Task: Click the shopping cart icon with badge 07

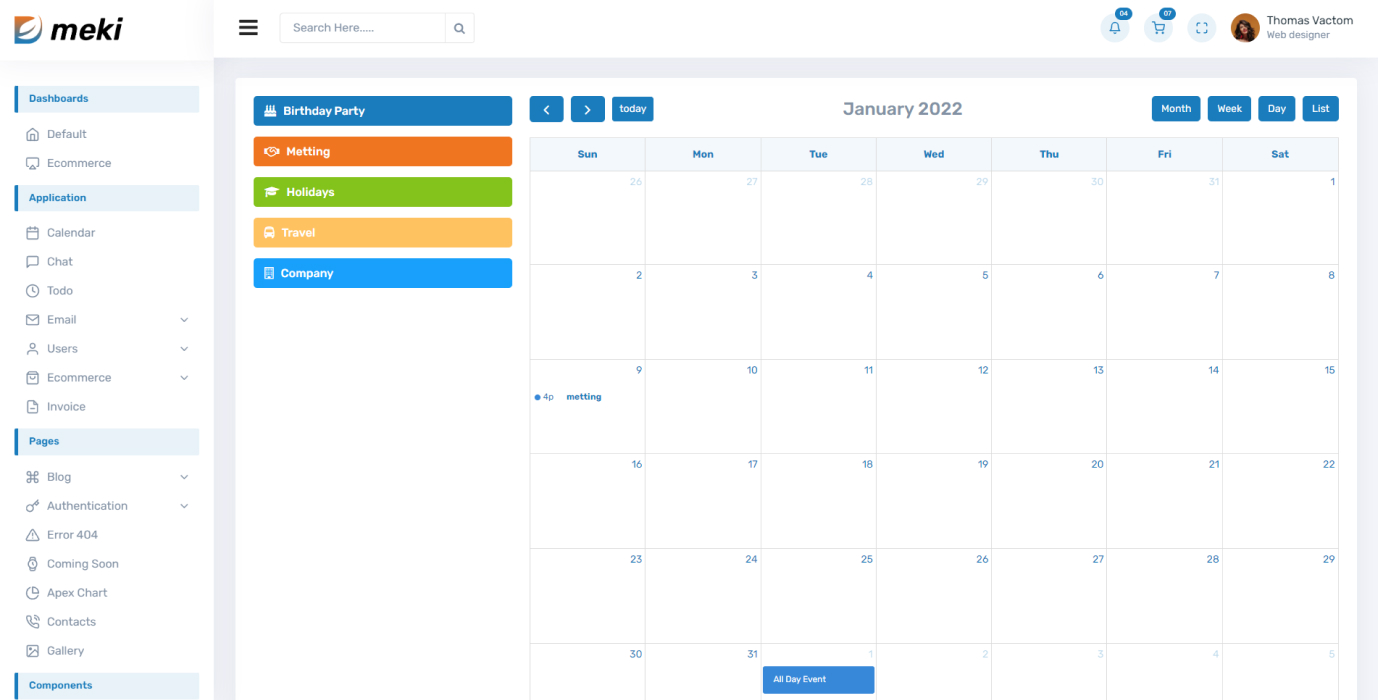Action: [x=1157, y=28]
